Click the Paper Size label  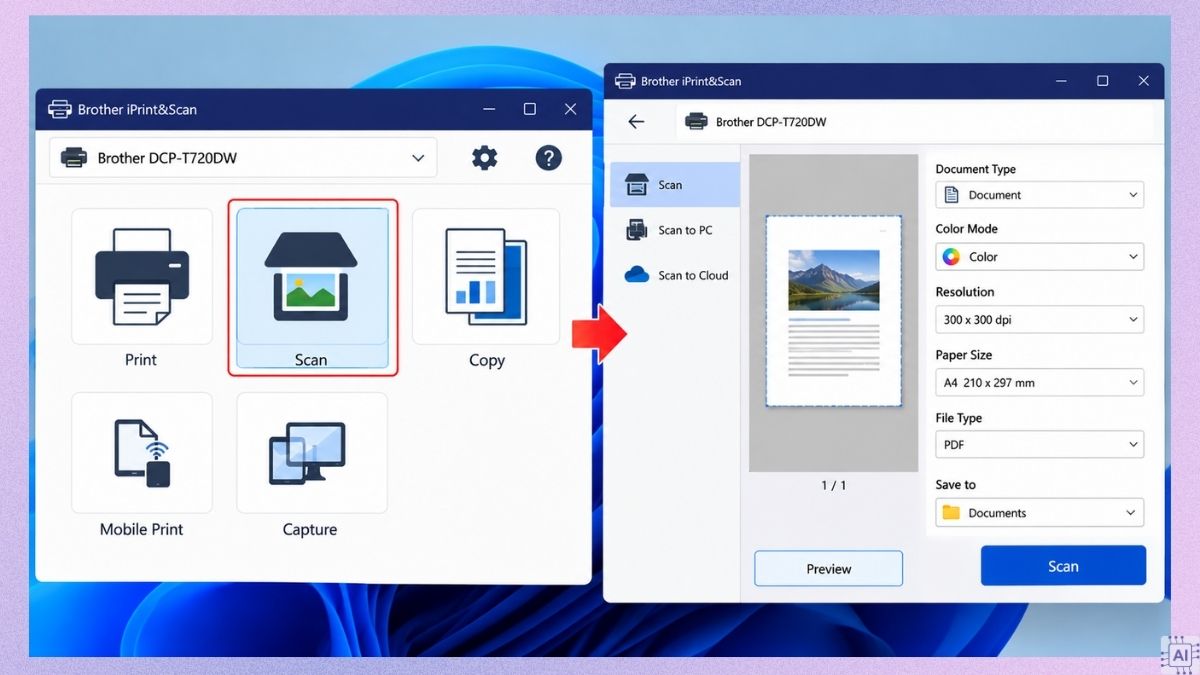coord(964,355)
